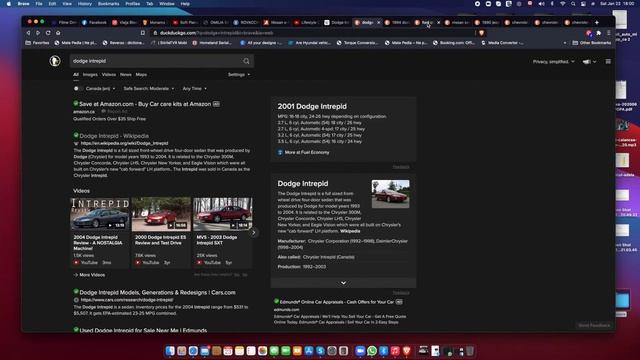Select the Videos search tab

pos(109,75)
